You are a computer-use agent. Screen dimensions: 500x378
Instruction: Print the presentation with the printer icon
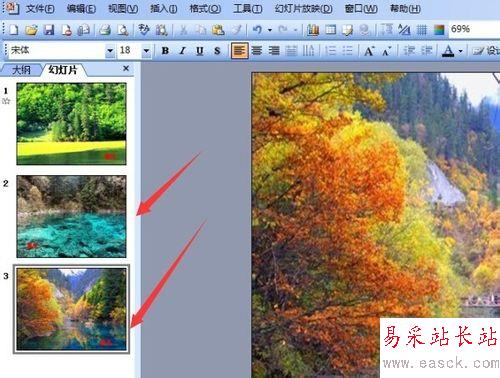(105, 30)
